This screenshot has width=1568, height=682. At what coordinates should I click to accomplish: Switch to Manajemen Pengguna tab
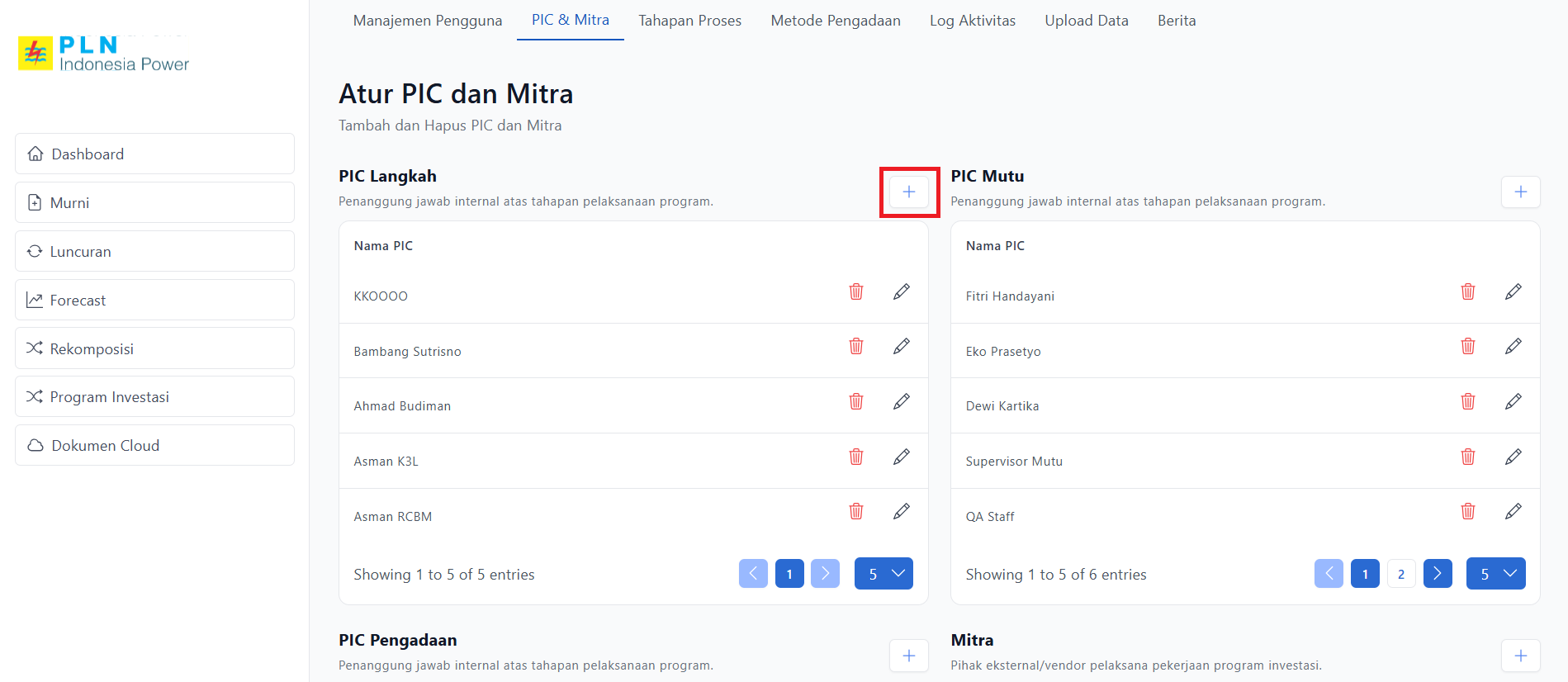pos(427,21)
